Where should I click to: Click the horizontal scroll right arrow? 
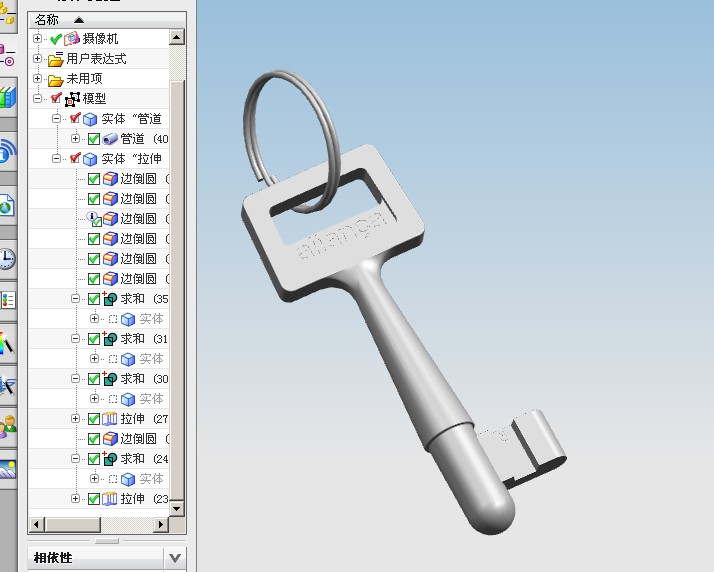click(160, 525)
